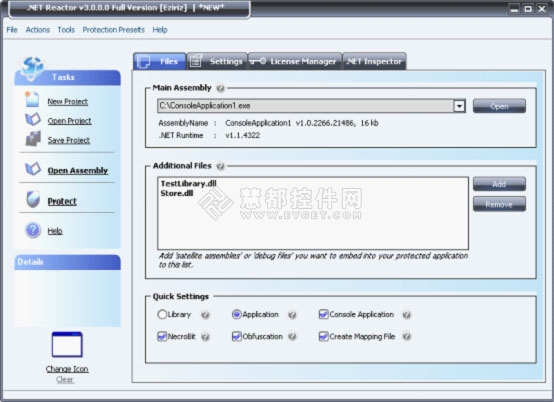This screenshot has width=554, height=402.
Task: Click help icon next to NecroBit
Action: [x=205, y=337]
